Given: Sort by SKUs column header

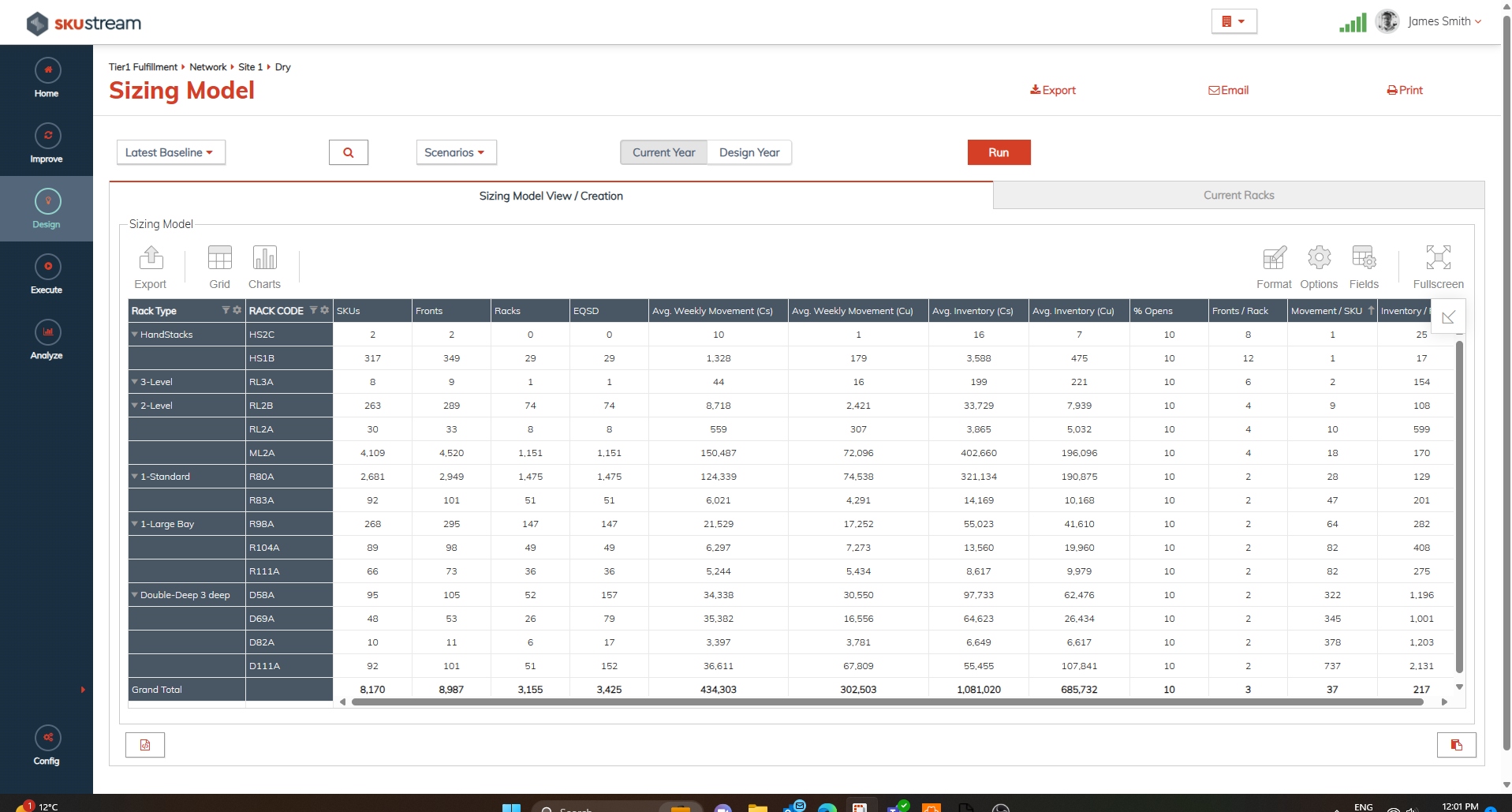Looking at the screenshot, I should tap(372, 311).
